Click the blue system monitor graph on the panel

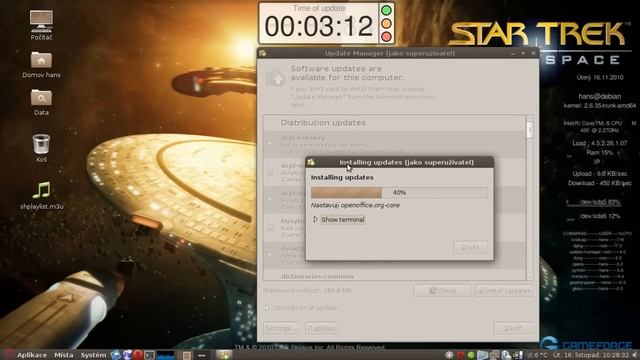click(165, 355)
